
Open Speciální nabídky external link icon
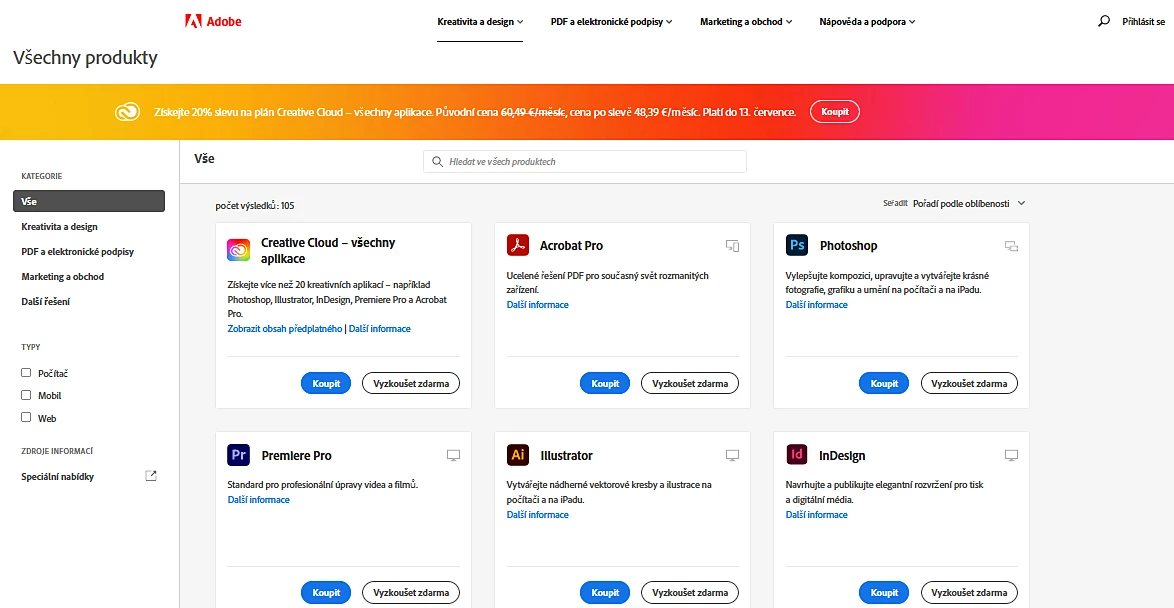(151, 476)
